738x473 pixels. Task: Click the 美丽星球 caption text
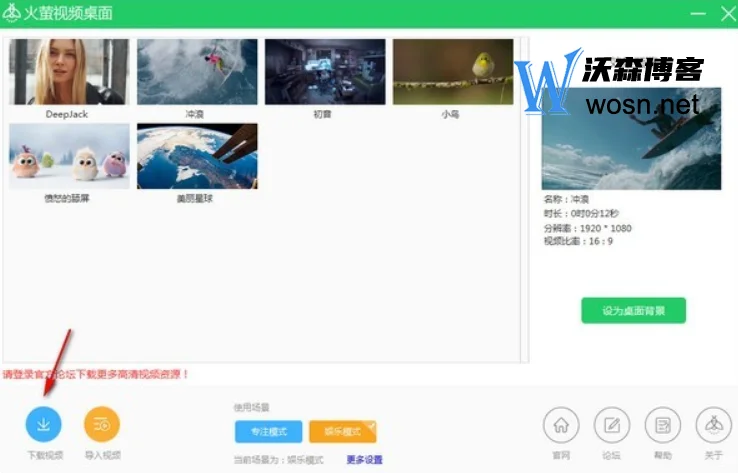tap(195, 199)
